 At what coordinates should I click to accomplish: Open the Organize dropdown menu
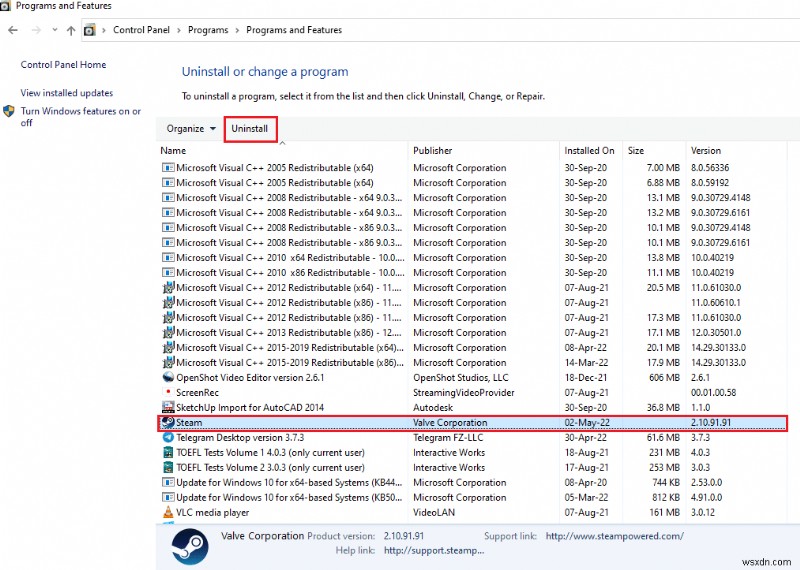[x=191, y=129]
